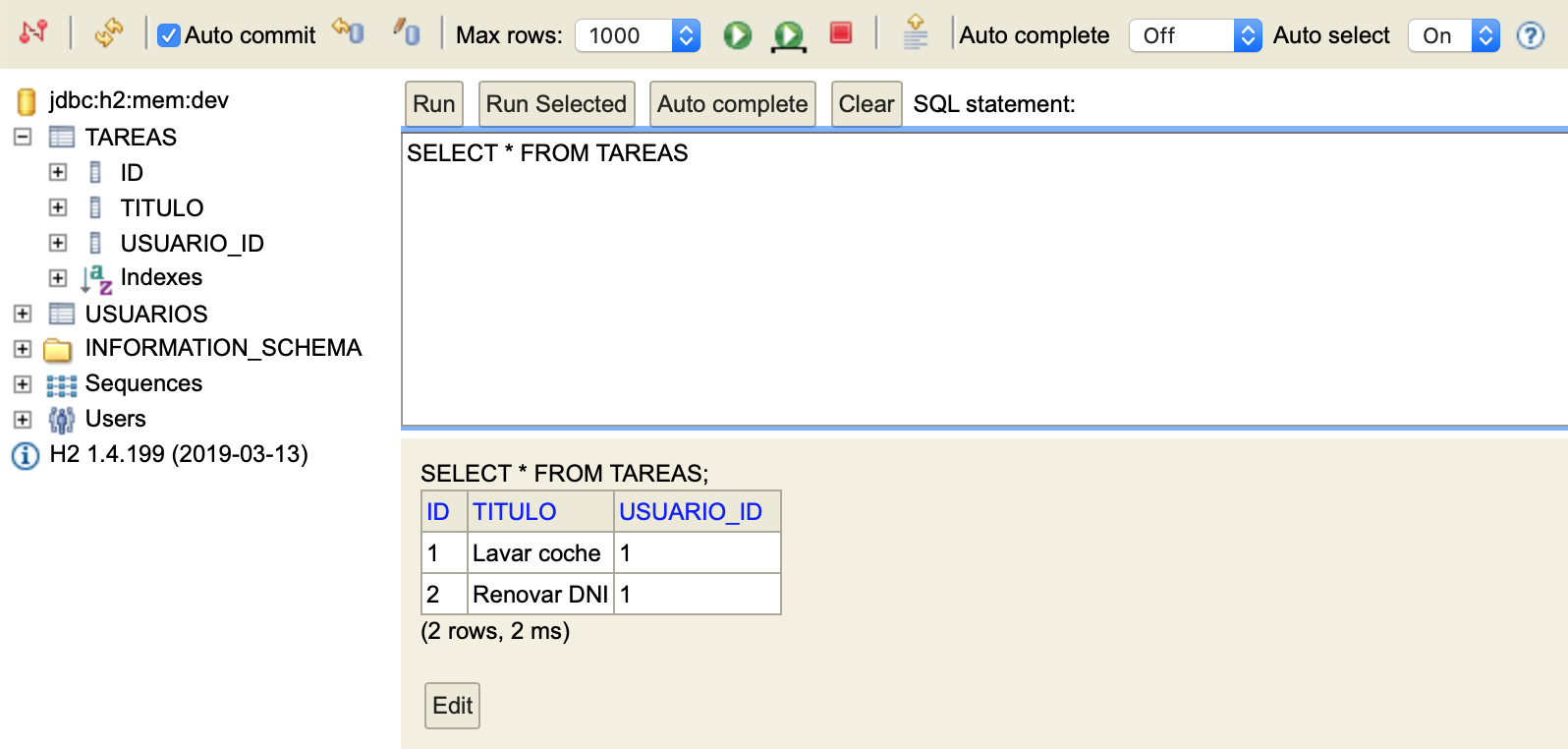The height and width of the screenshot is (749, 1568).
Task: Click the jdbc:h2:mem:dev database icon
Action: coord(27,100)
